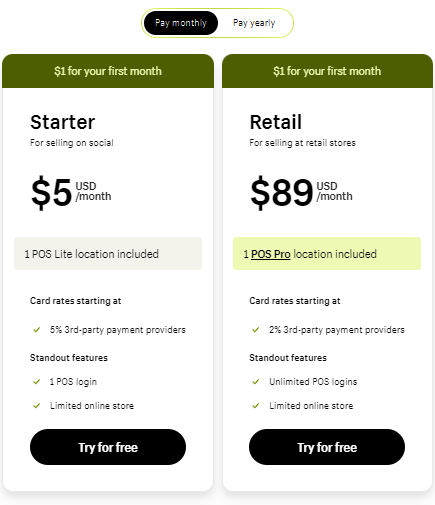Click checkmark next to 1 POS login
The height and width of the screenshot is (505, 435).
[x=37, y=382]
